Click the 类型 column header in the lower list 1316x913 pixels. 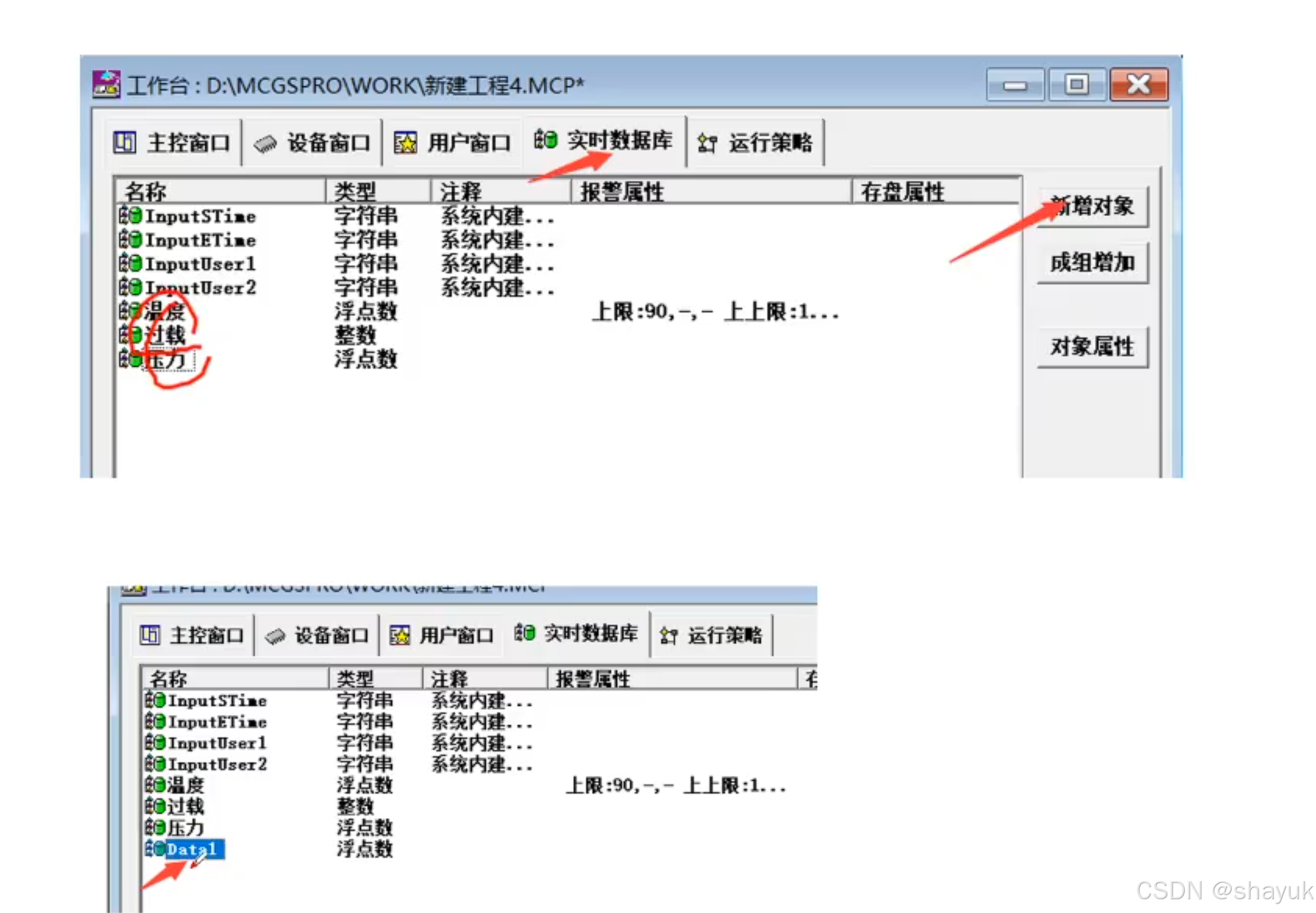355,679
